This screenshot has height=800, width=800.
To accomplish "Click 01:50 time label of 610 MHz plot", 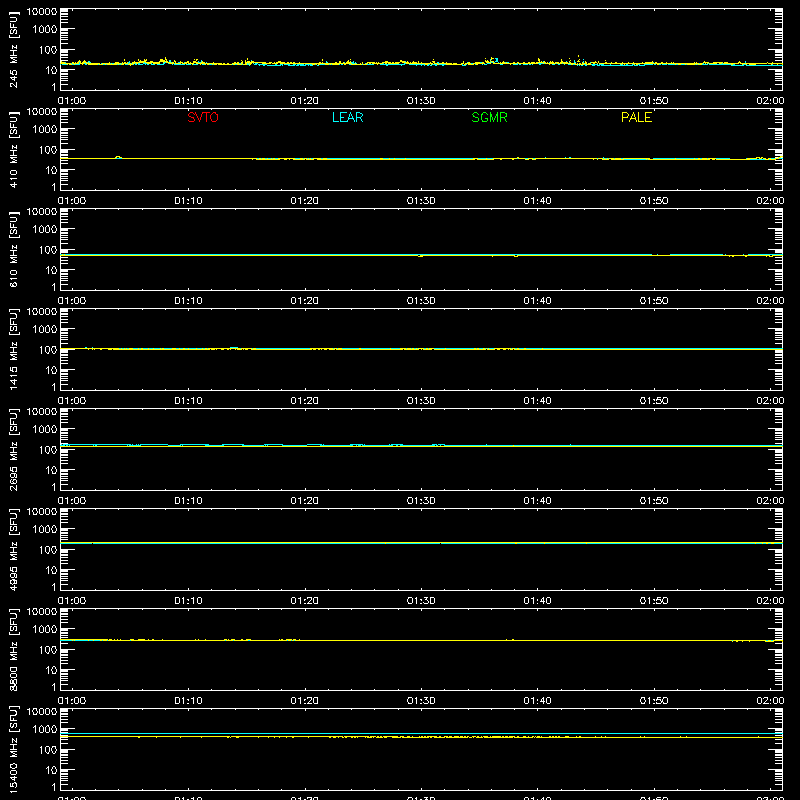I will (x=654, y=301).
